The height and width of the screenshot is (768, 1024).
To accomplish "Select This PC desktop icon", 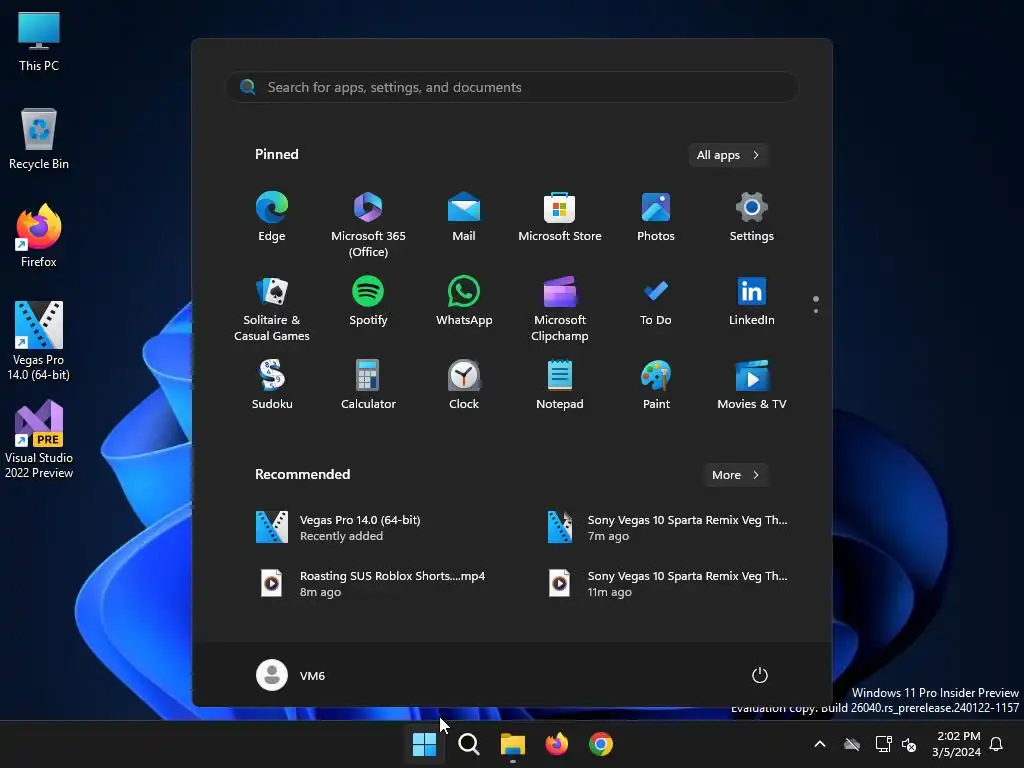I will [x=39, y=42].
